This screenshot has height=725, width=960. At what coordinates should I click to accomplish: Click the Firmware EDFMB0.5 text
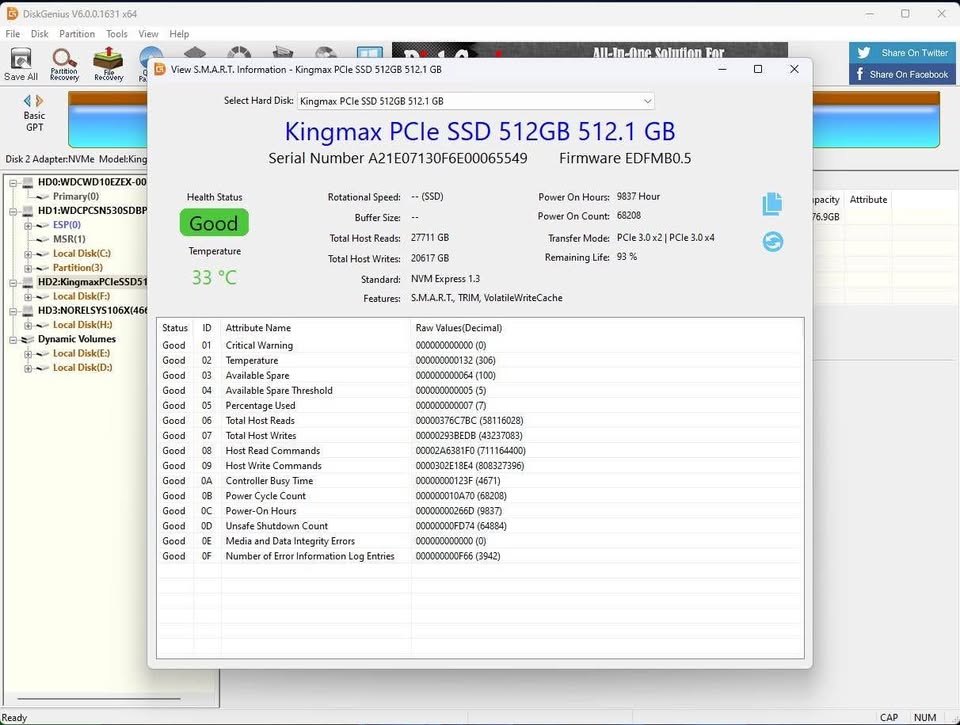coord(625,158)
